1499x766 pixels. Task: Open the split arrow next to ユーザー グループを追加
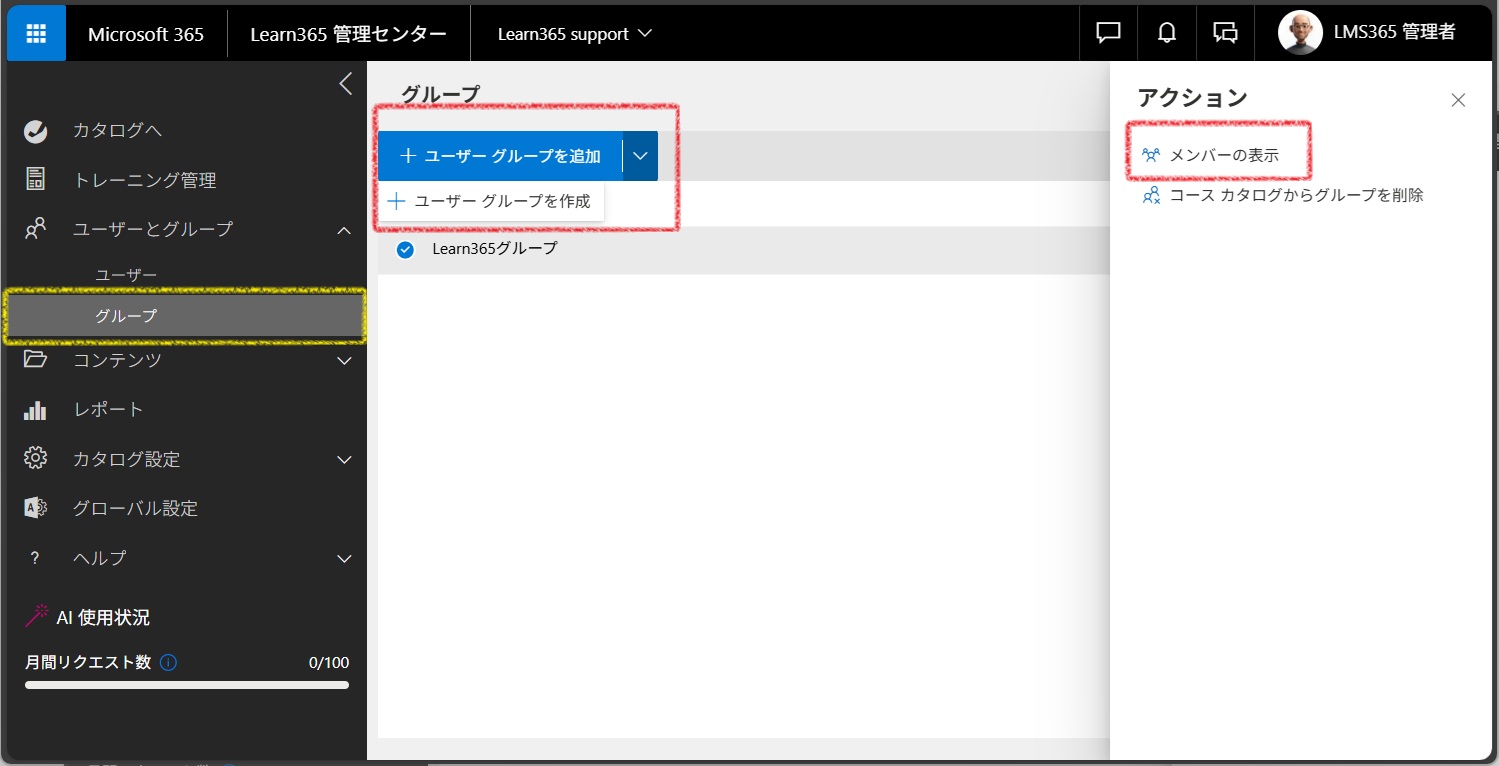[x=641, y=156]
